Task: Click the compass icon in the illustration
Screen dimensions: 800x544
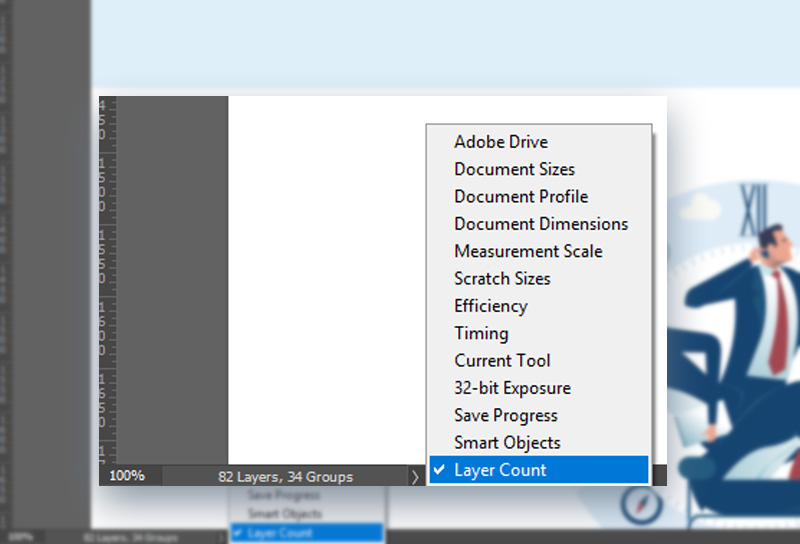Action: point(641,504)
